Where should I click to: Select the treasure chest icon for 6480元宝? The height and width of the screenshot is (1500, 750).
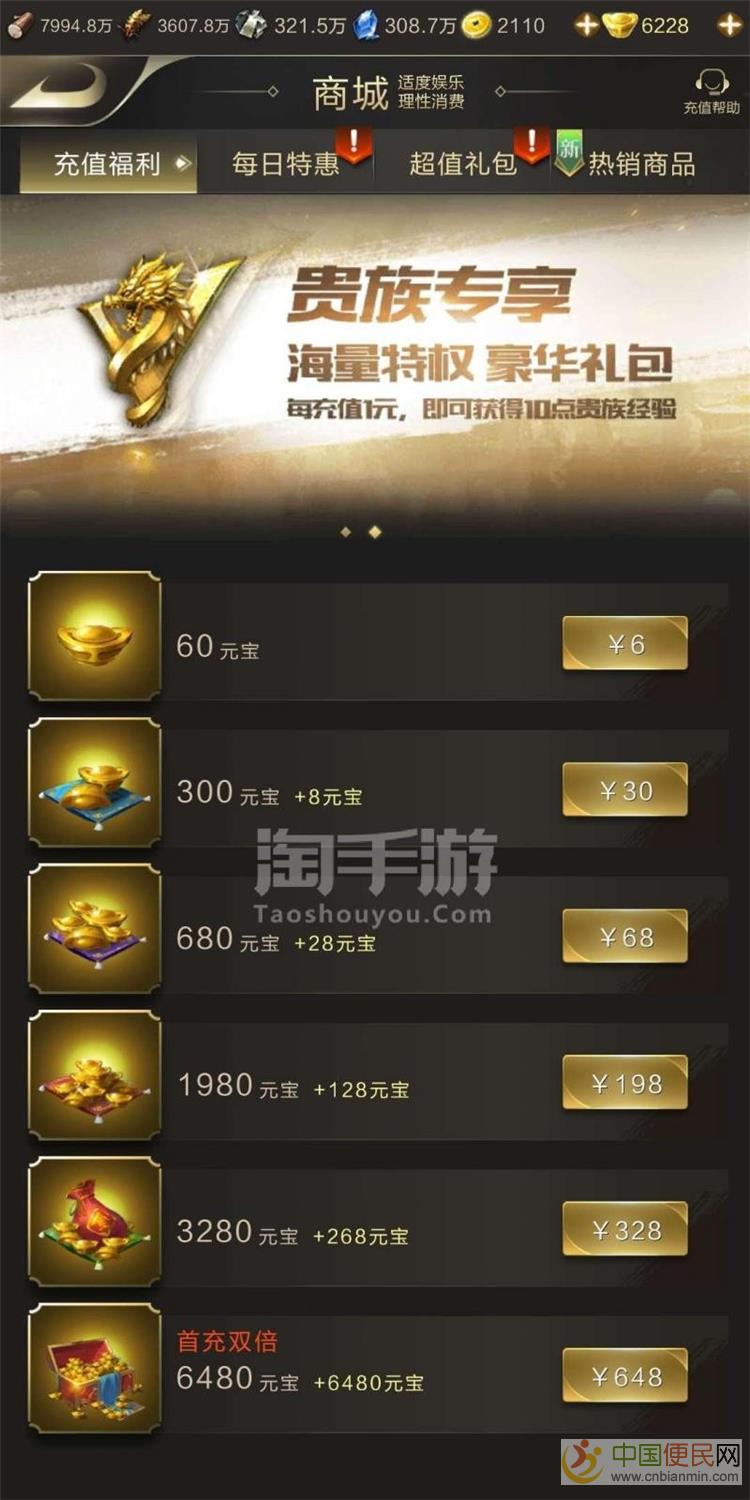[94, 1368]
